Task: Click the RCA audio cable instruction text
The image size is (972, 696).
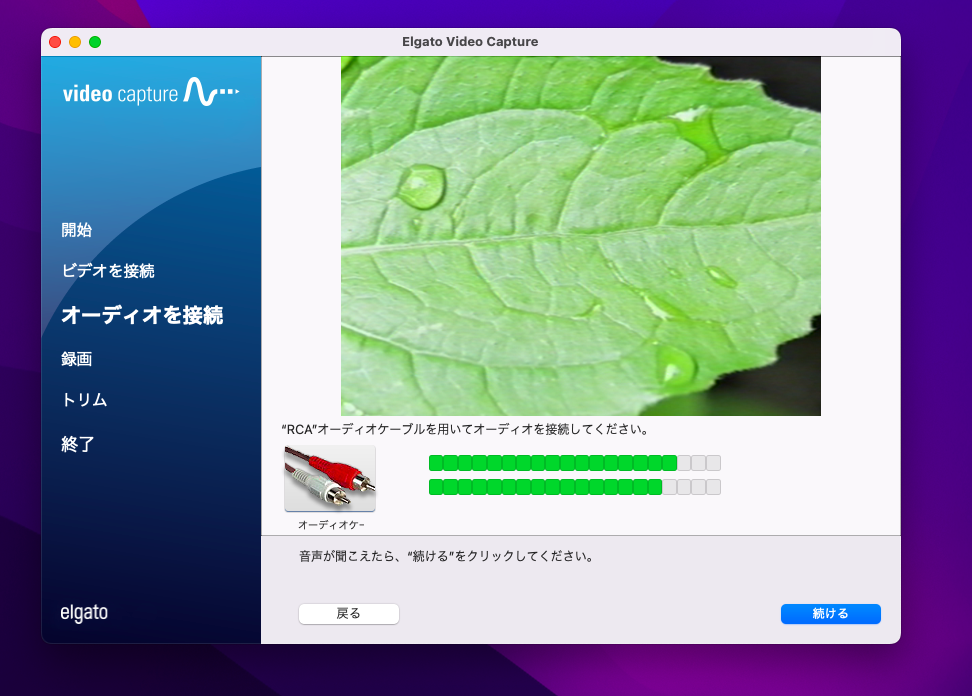Action: (x=466, y=430)
